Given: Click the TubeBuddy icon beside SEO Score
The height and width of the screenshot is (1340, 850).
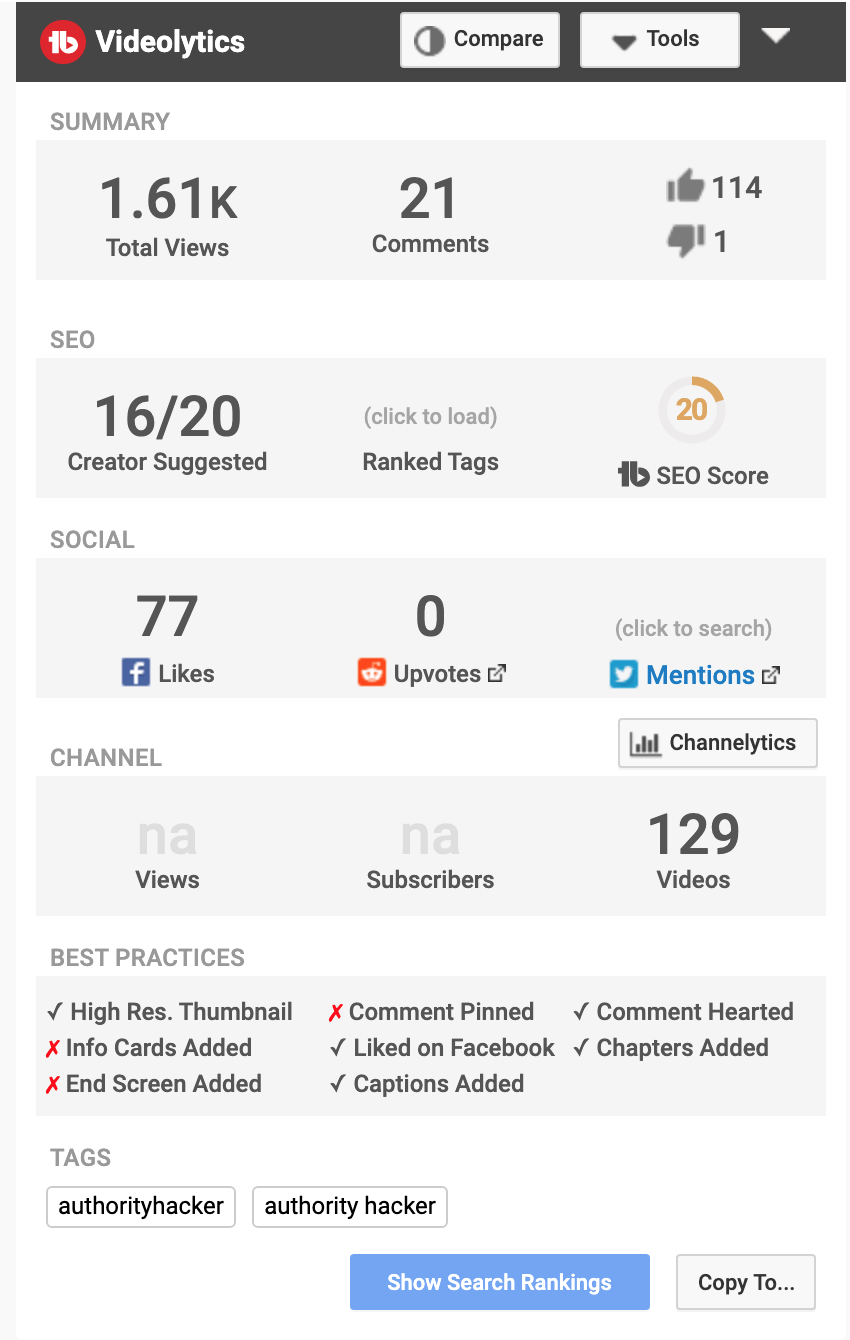Looking at the screenshot, I should point(634,476).
